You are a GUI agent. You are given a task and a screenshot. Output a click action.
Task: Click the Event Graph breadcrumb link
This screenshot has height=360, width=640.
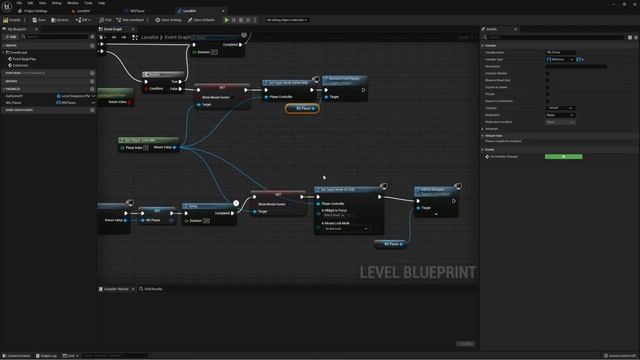pyautogui.click(x=178, y=37)
